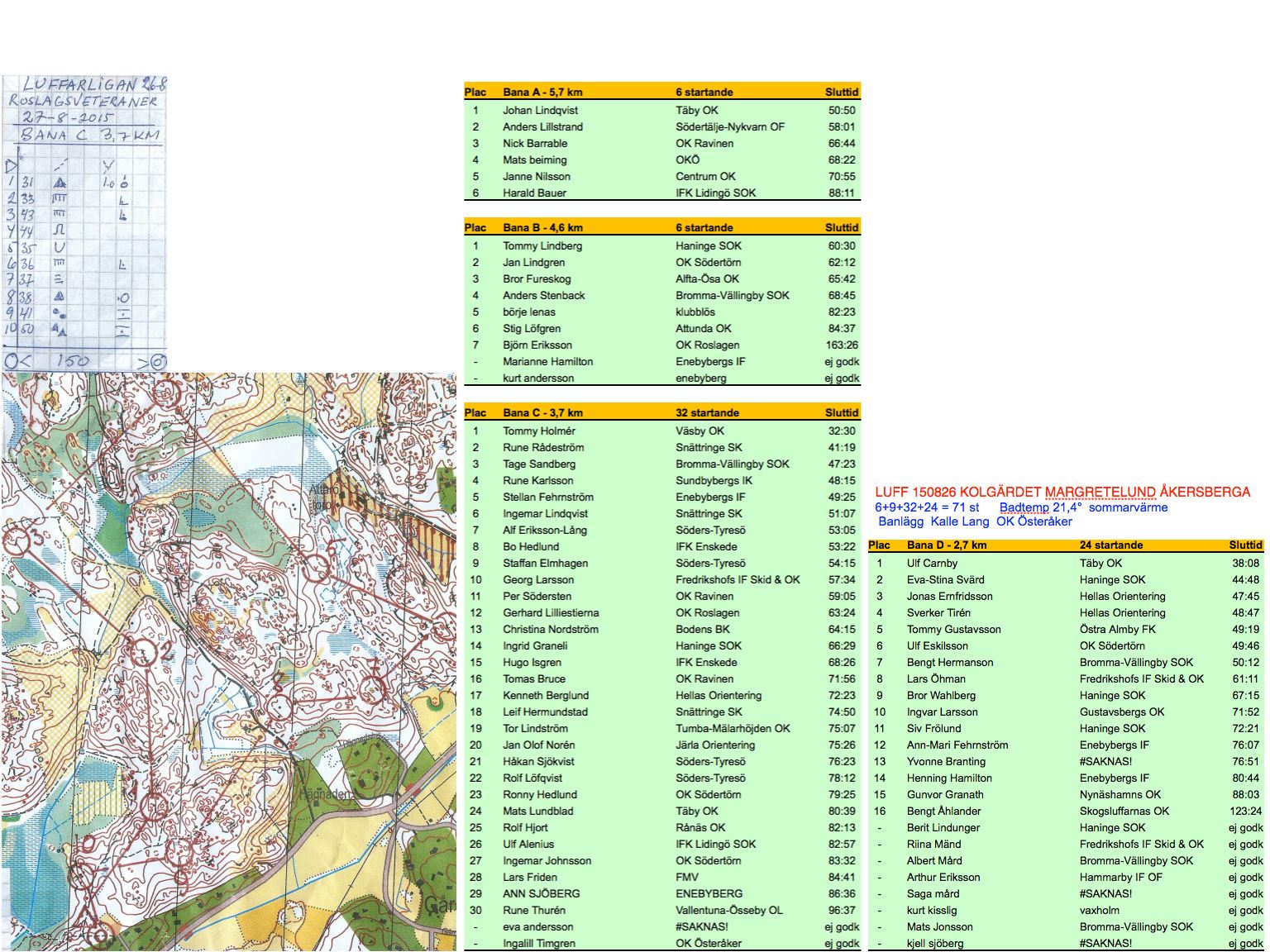The height and width of the screenshot is (952, 1270).
Task: Click the finish time '163:26'
Action: coord(842,345)
